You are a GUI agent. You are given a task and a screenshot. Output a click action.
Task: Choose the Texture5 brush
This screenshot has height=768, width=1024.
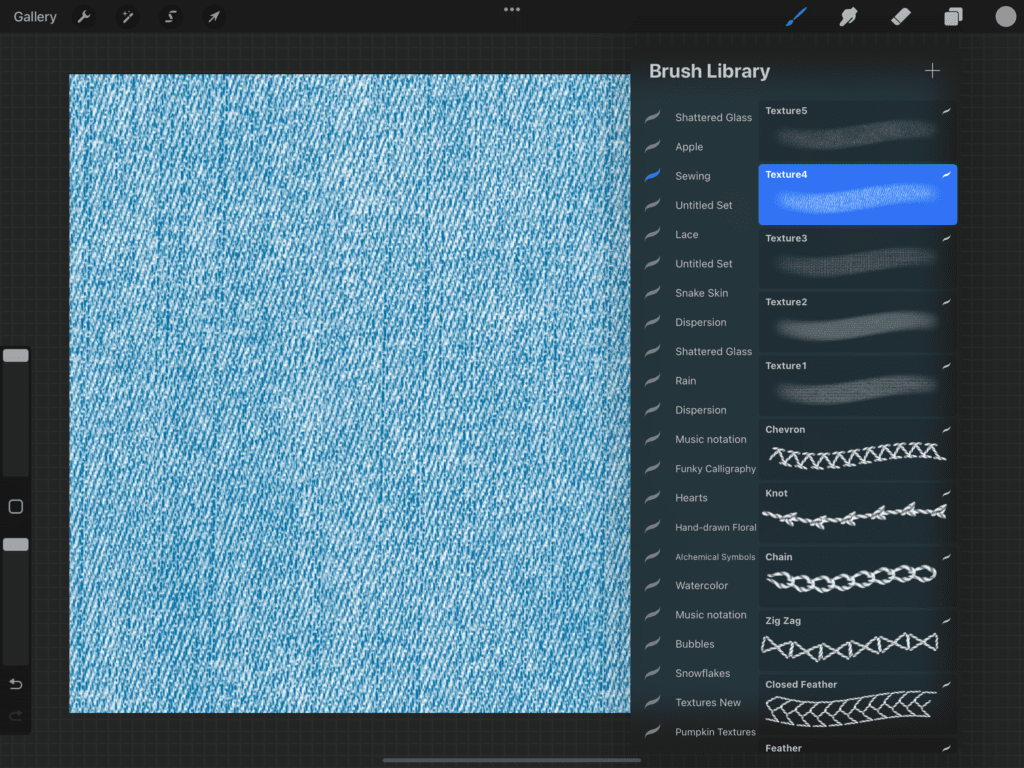[857, 130]
